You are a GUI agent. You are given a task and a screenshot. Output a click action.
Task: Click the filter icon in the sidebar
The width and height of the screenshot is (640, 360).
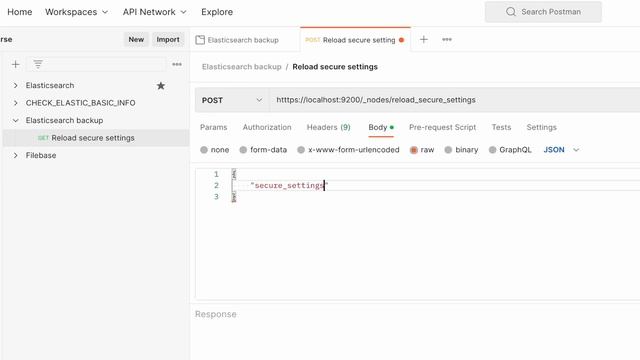point(38,64)
